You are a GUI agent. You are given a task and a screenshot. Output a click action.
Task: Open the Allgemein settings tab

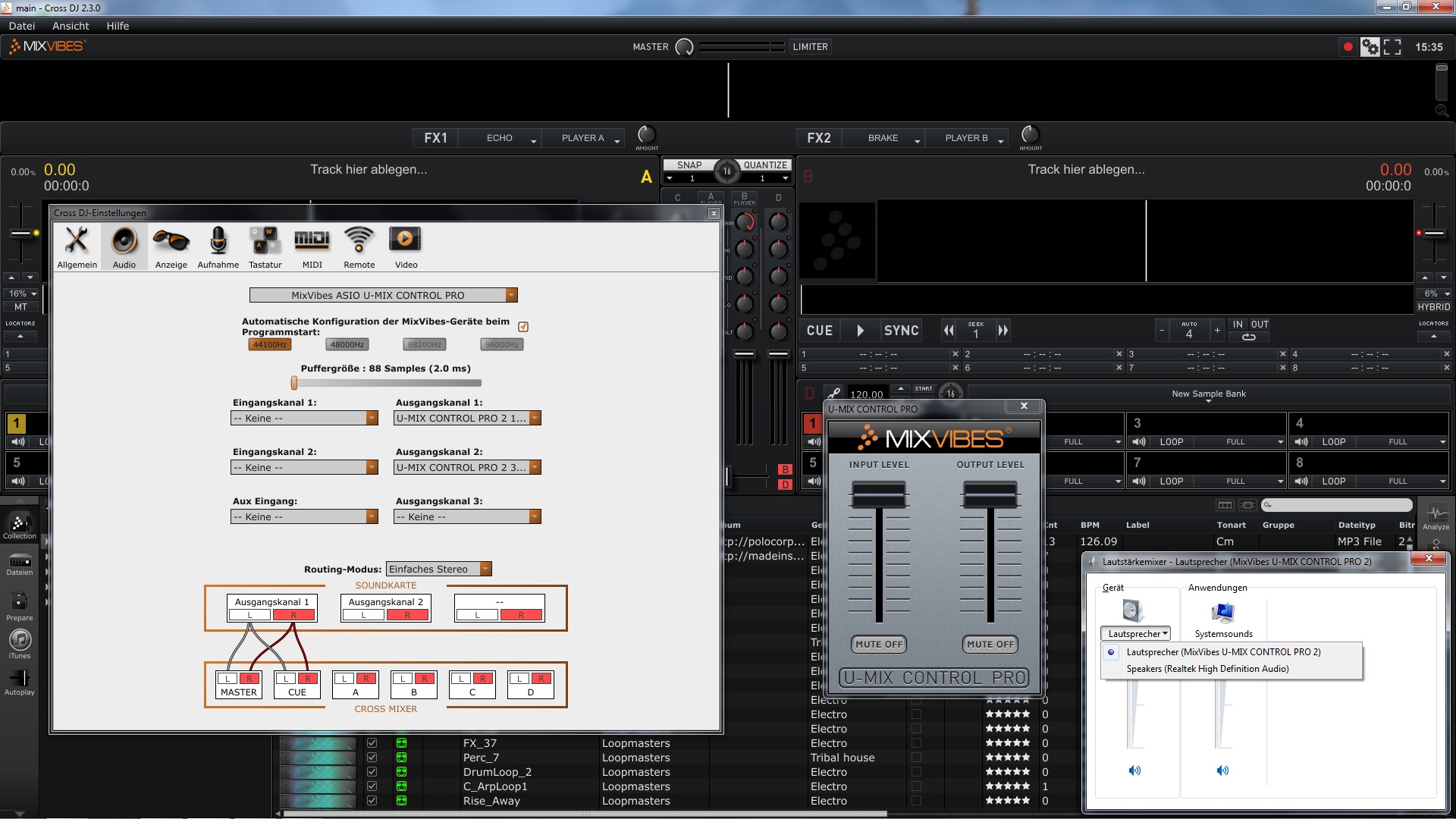(77, 246)
